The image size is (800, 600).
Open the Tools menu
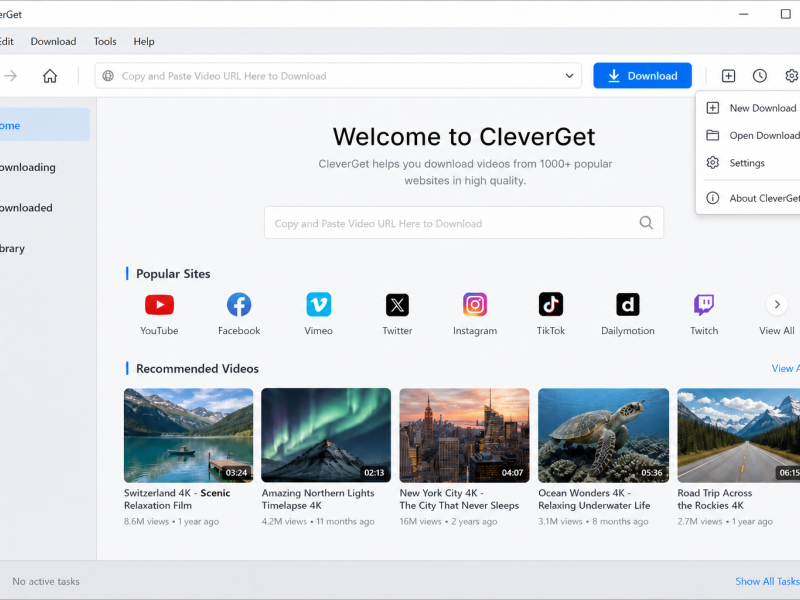pyautogui.click(x=105, y=41)
